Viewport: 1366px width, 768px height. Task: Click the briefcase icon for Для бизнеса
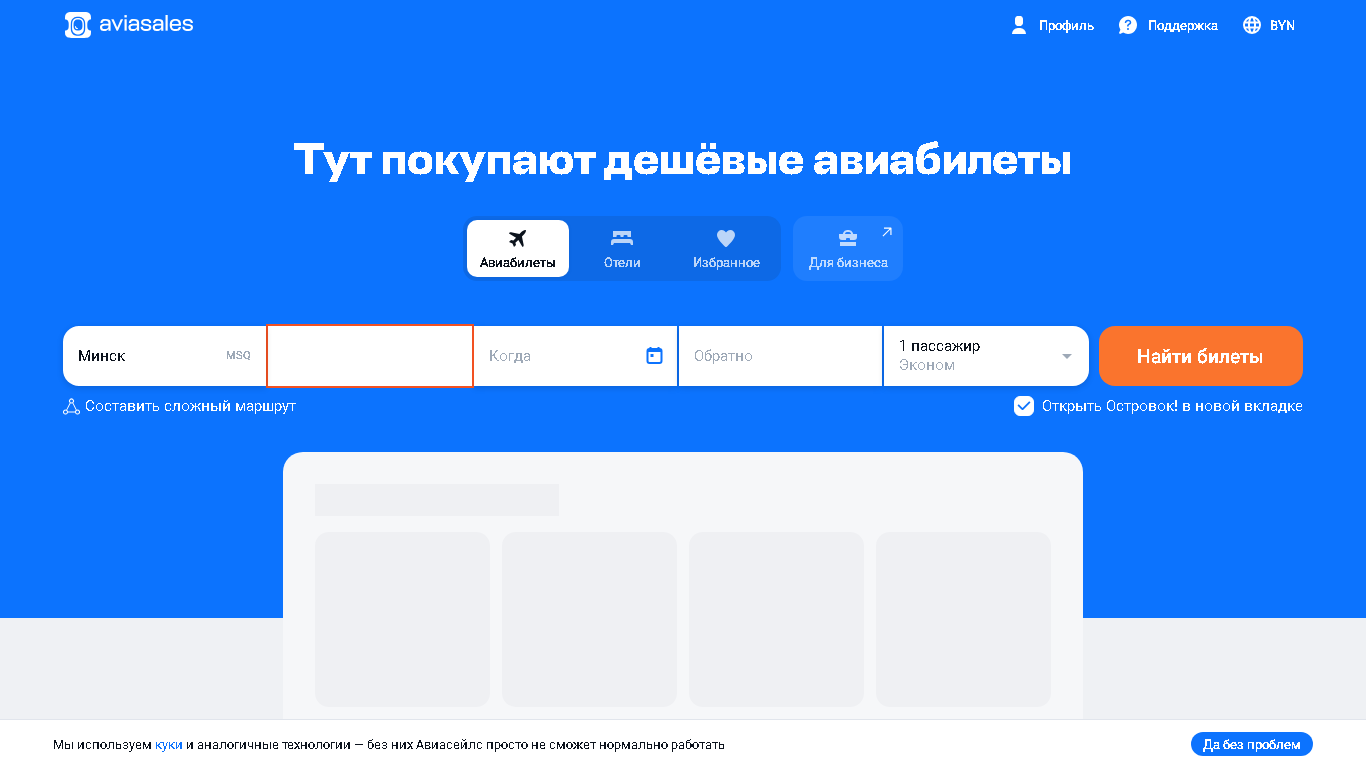[x=848, y=238]
